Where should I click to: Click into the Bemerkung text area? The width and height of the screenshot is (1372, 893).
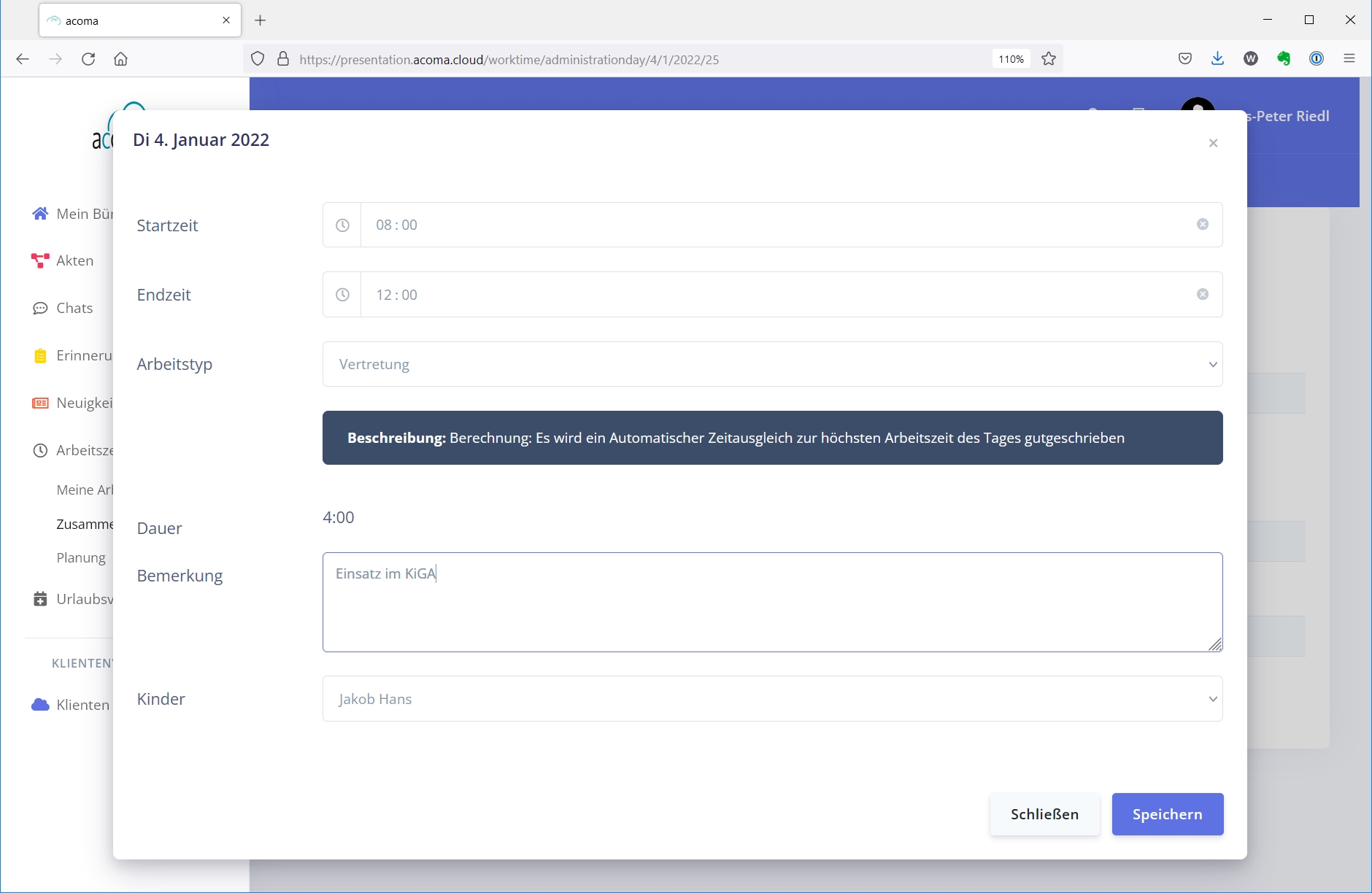click(773, 602)
